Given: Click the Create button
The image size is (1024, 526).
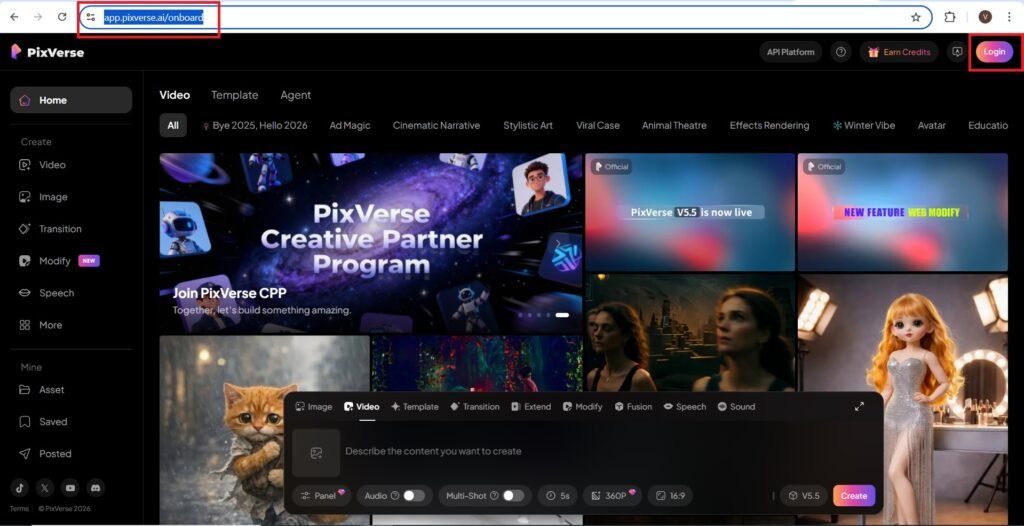Looking at the screenshot, I should pyautogui.click(x=853, y=495).
